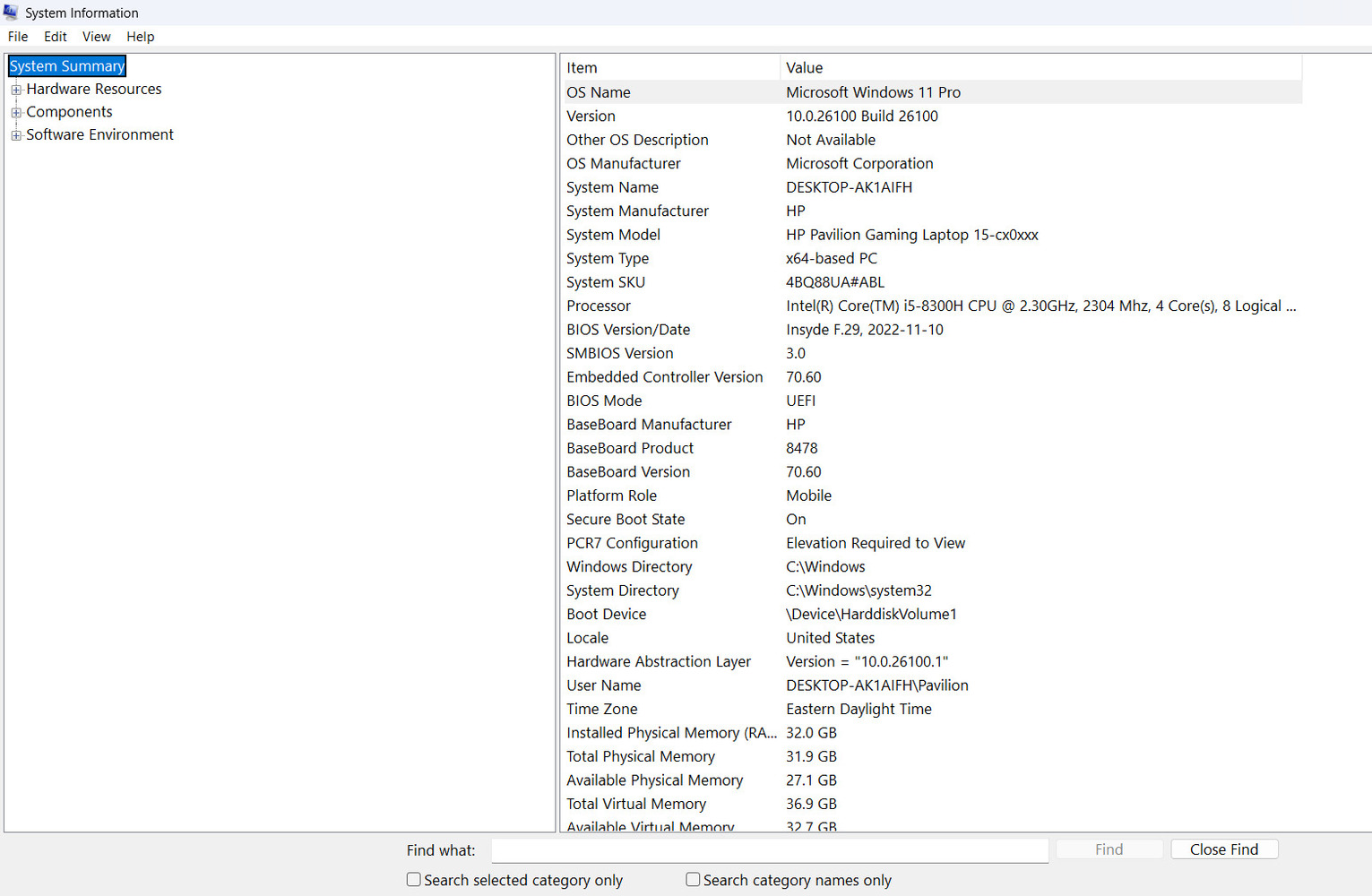The width and height of the screenshot is (1372, 896).
Task: Enable Search category names only checkbox
Action: (693, 880)
